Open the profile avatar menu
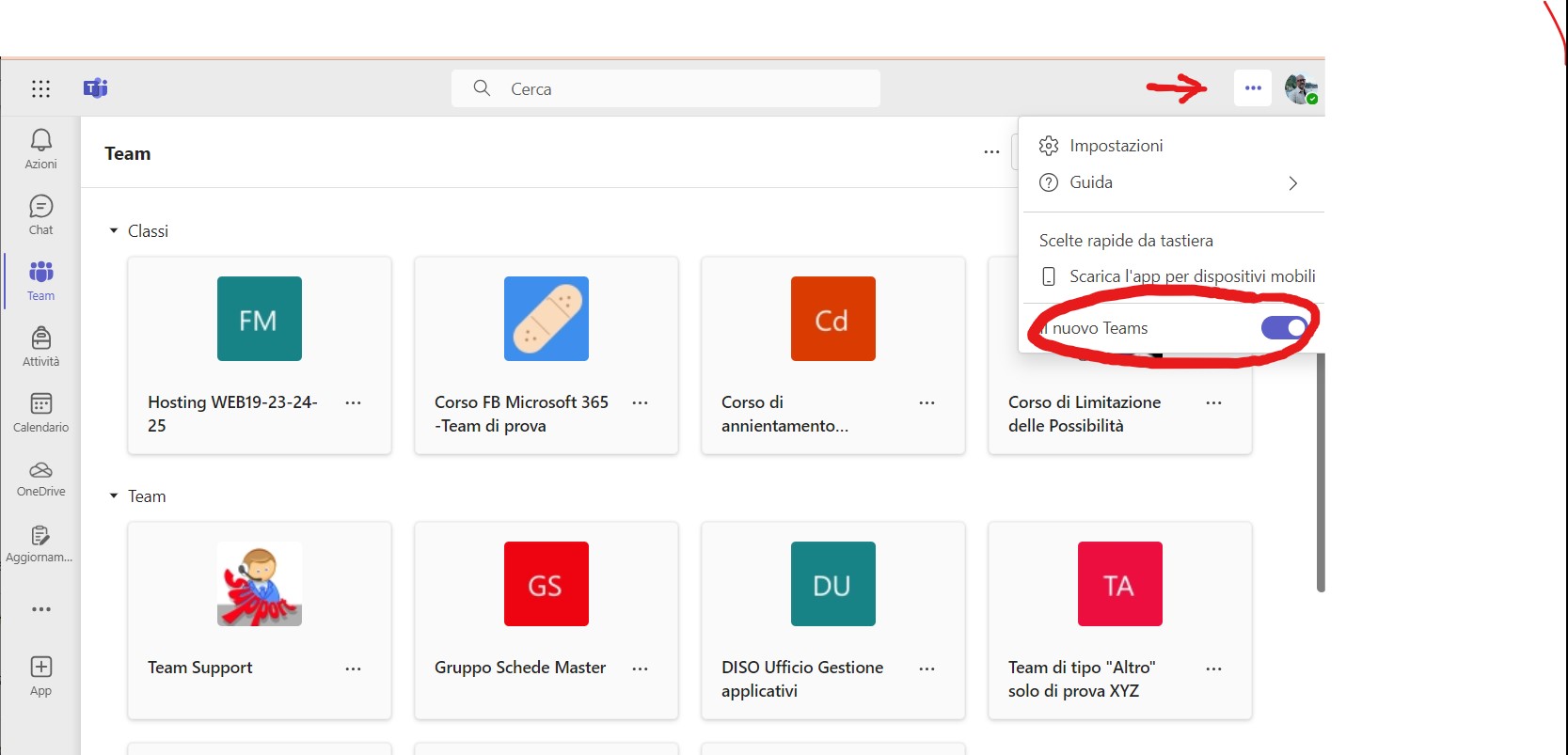The width and height of the screenshot is (1568, 755). (1302, 88)
